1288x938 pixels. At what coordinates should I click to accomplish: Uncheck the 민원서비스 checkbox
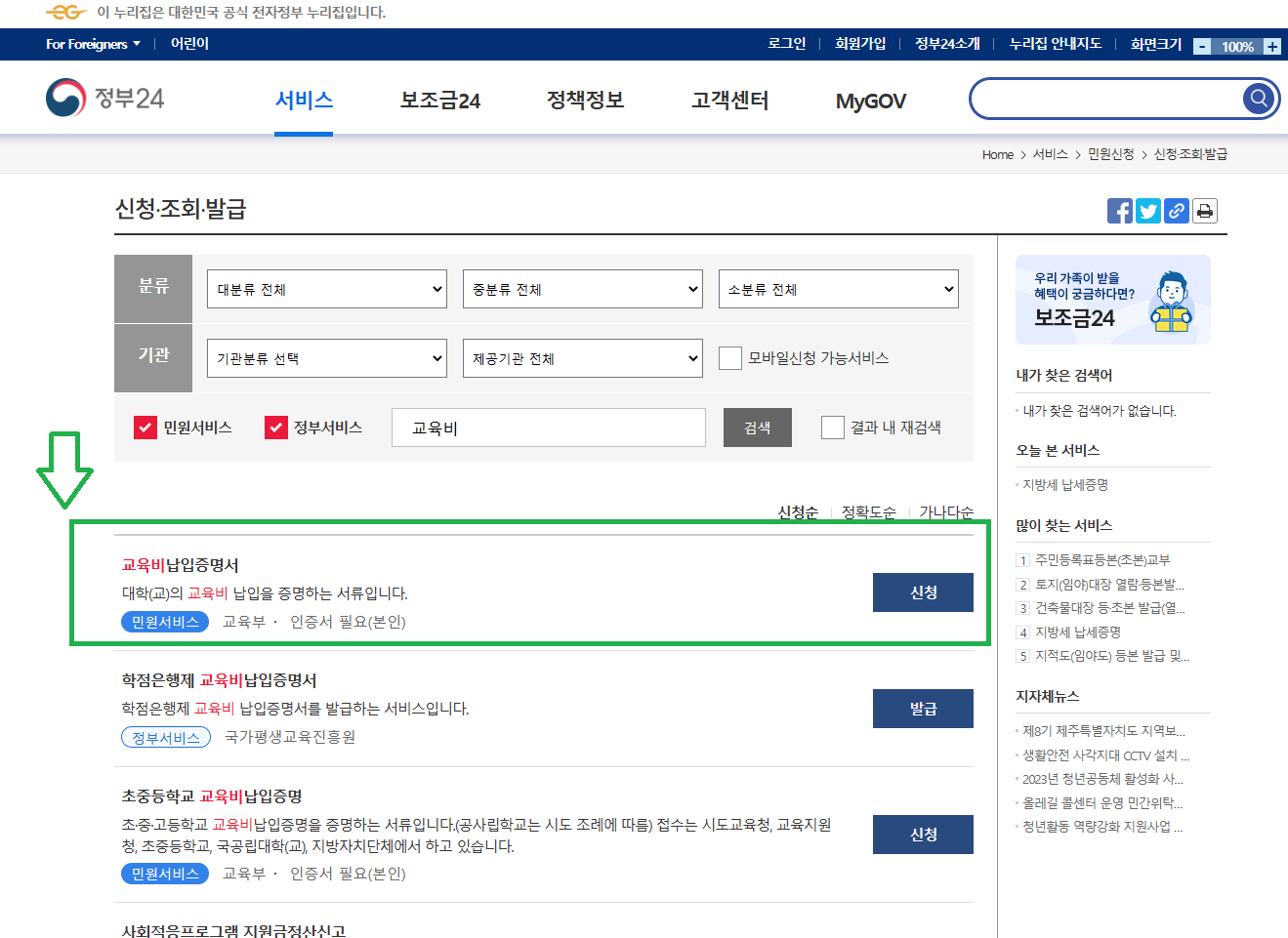(145, 428)
